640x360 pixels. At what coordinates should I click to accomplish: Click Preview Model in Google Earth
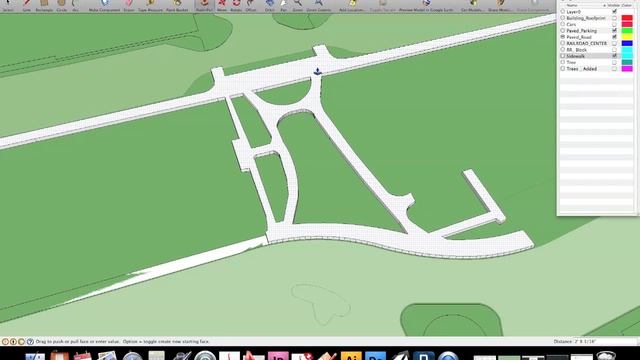tap(426, 5)
